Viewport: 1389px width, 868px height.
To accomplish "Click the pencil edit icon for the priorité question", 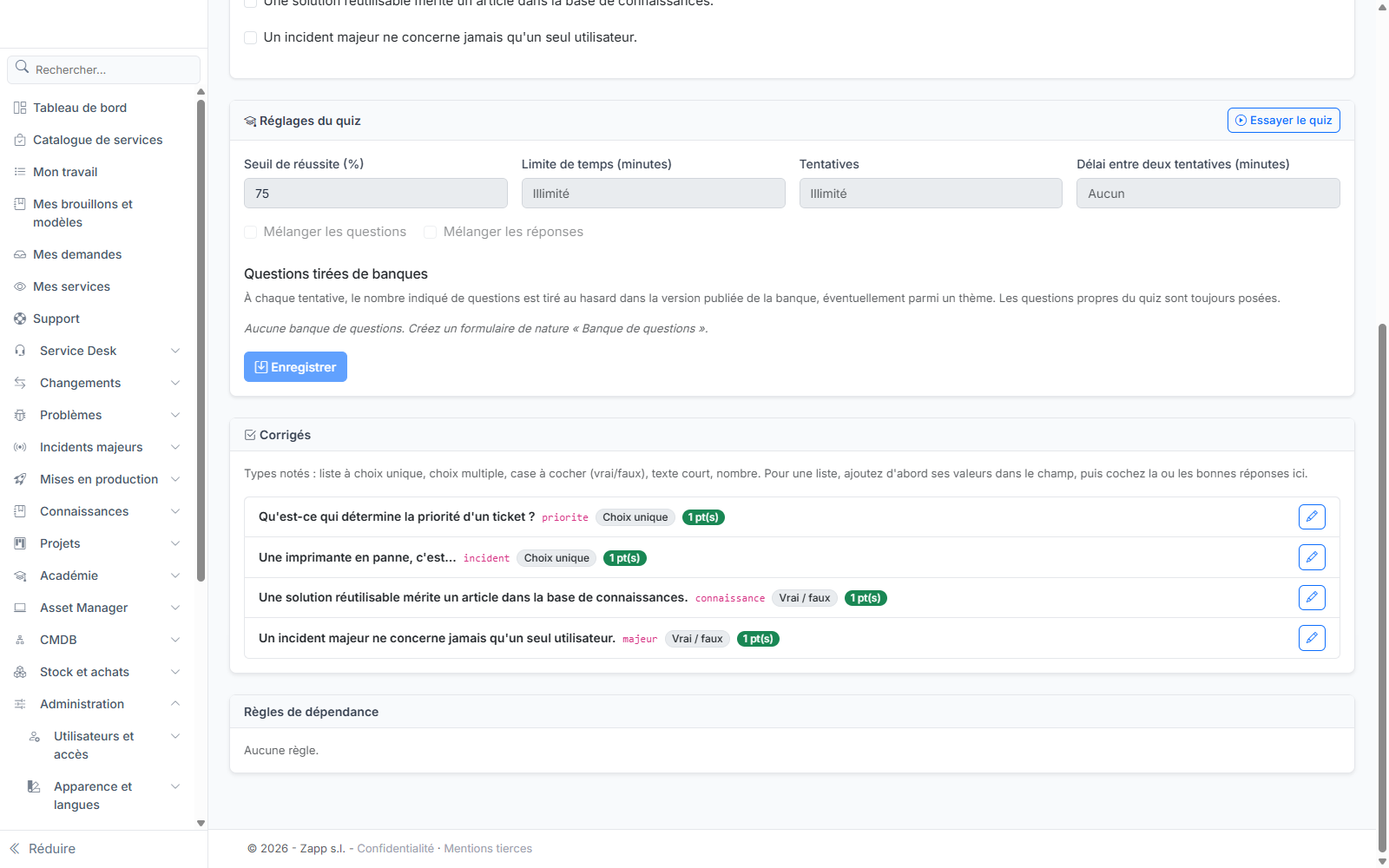I will (1312, 516).
